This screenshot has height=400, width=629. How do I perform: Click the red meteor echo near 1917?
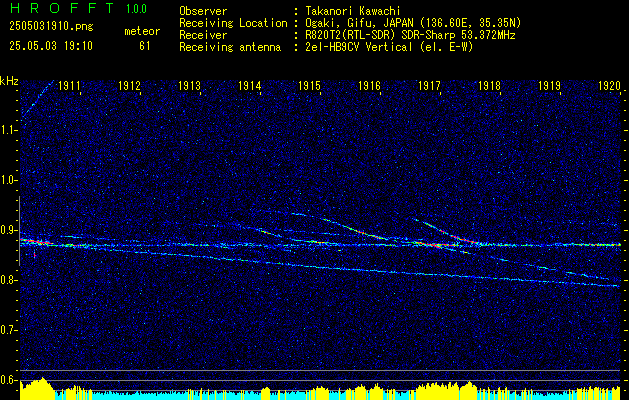pos(436,245)
